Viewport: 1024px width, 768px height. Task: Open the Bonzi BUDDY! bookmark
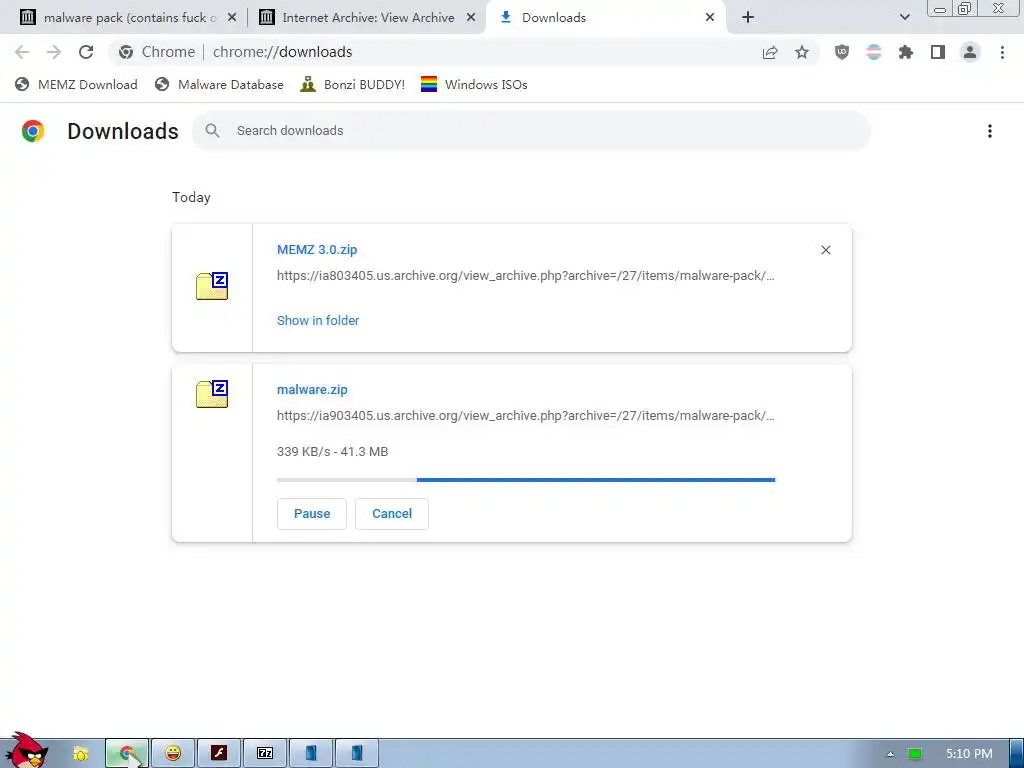point(353,84)
